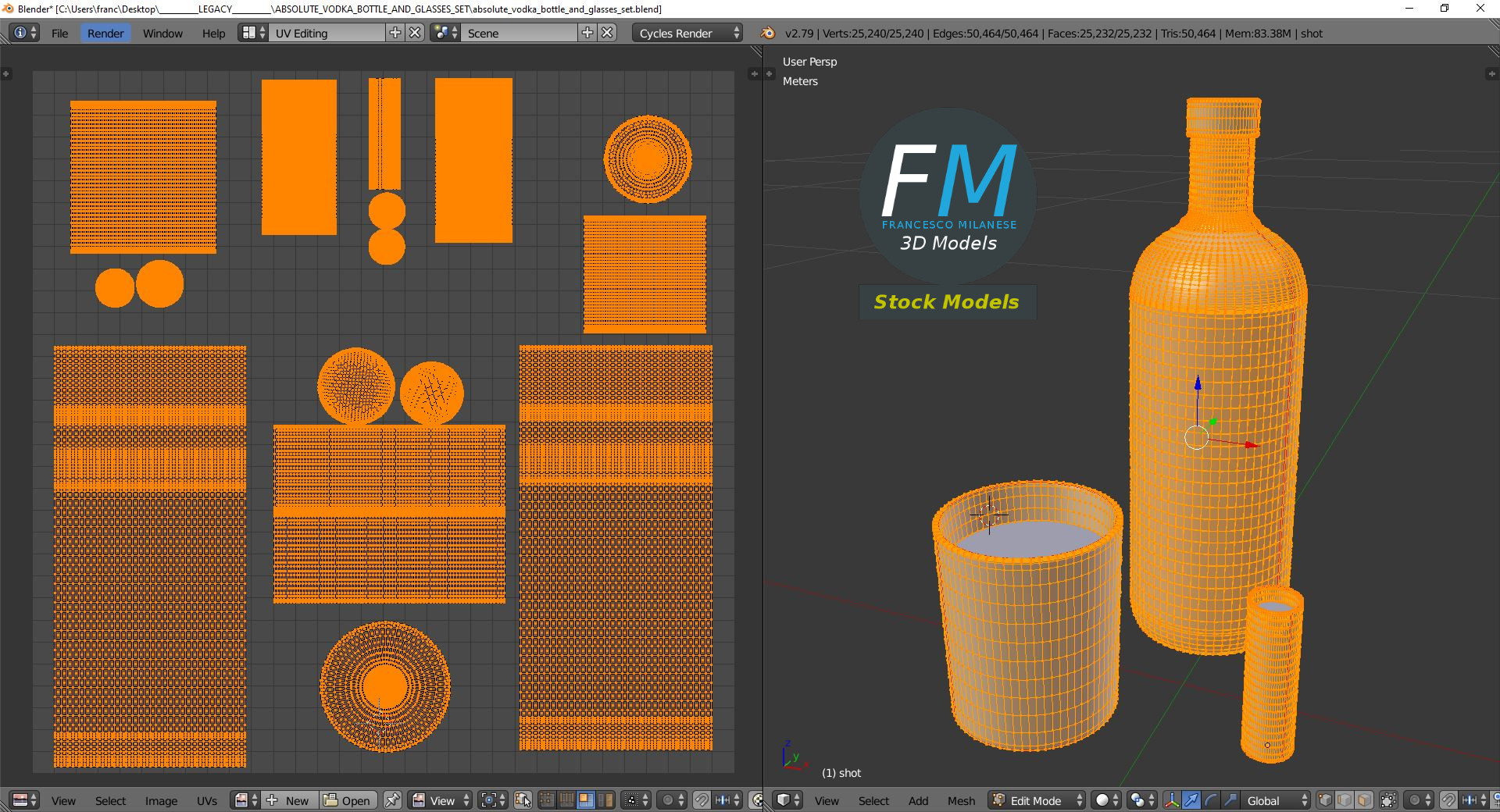The height and width of the screenshot is (812, 1500).
Task: Delete the UV Editing screen layout
Action: click(416, 33)
